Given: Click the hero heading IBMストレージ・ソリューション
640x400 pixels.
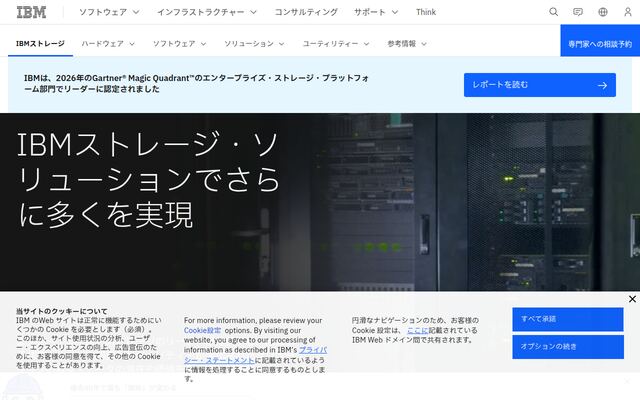Looking at the screenshot, I should [x=149, y=180].
